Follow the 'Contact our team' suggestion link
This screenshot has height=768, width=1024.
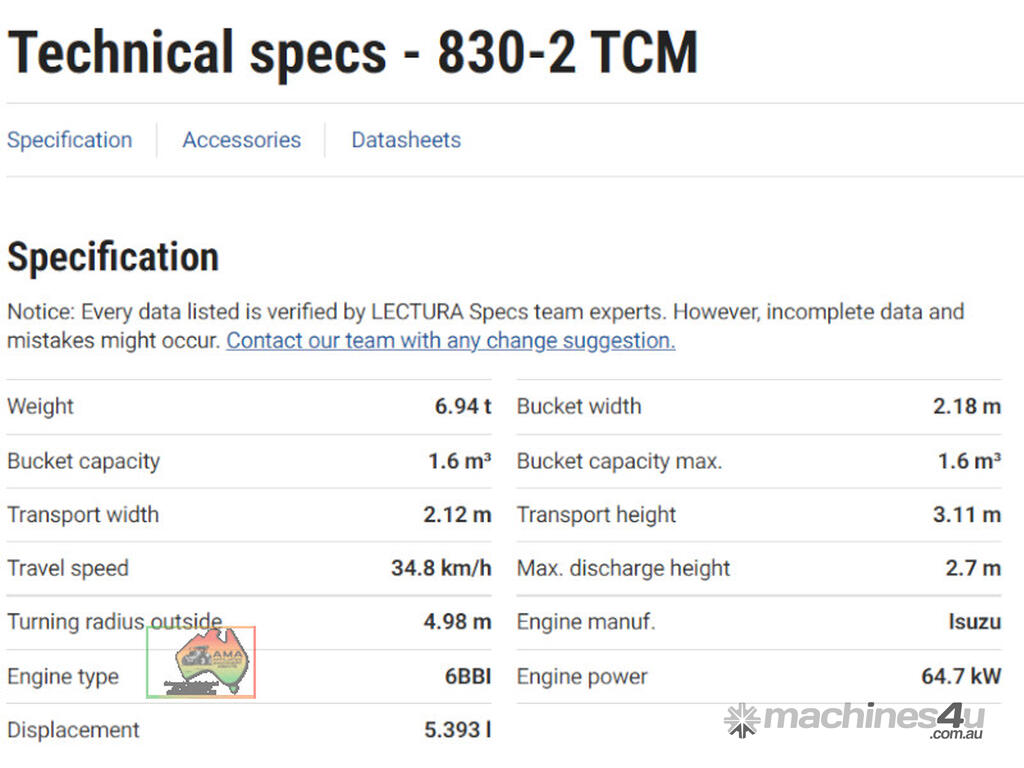(450, 340)
